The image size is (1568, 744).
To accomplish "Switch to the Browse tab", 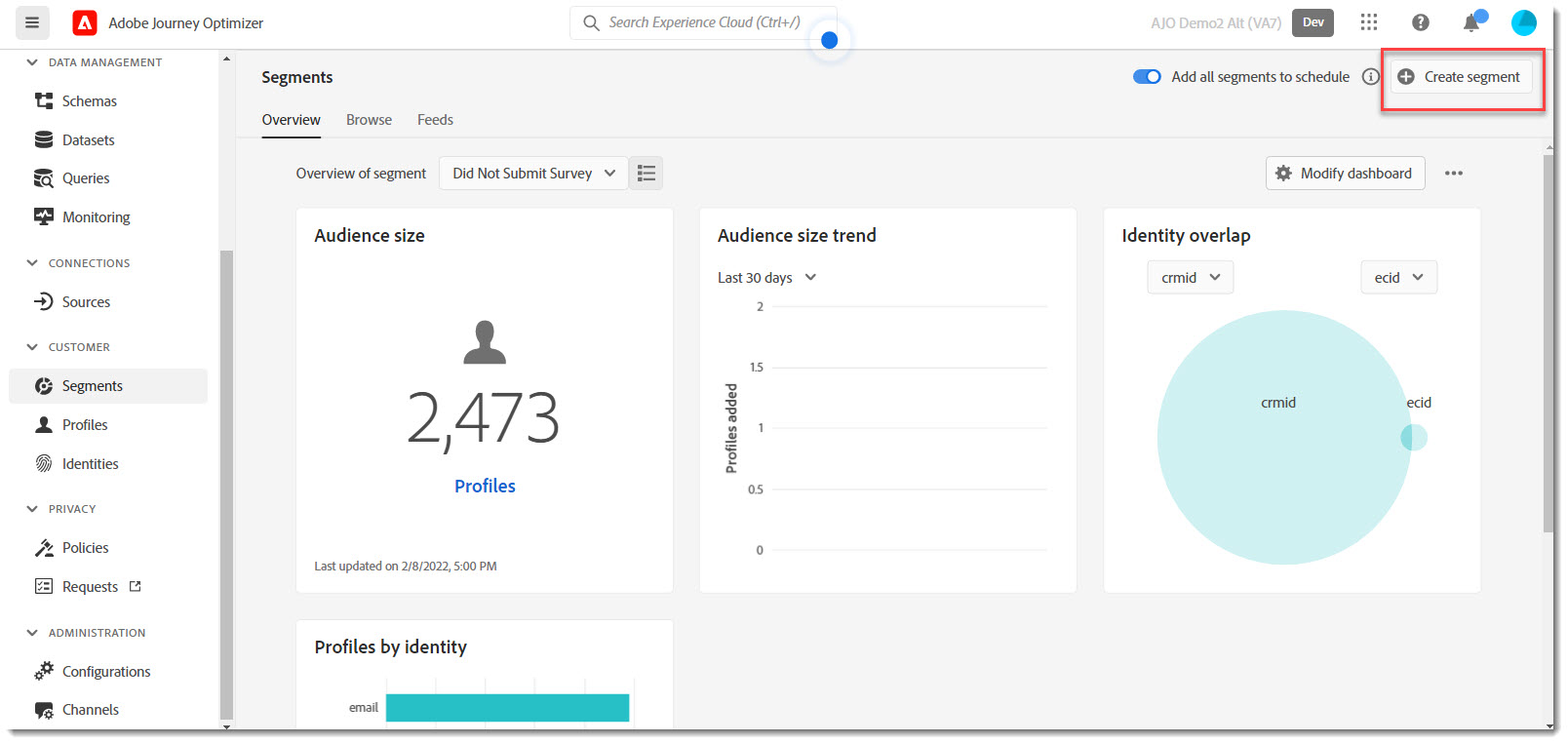I will (x=369, y=120).
